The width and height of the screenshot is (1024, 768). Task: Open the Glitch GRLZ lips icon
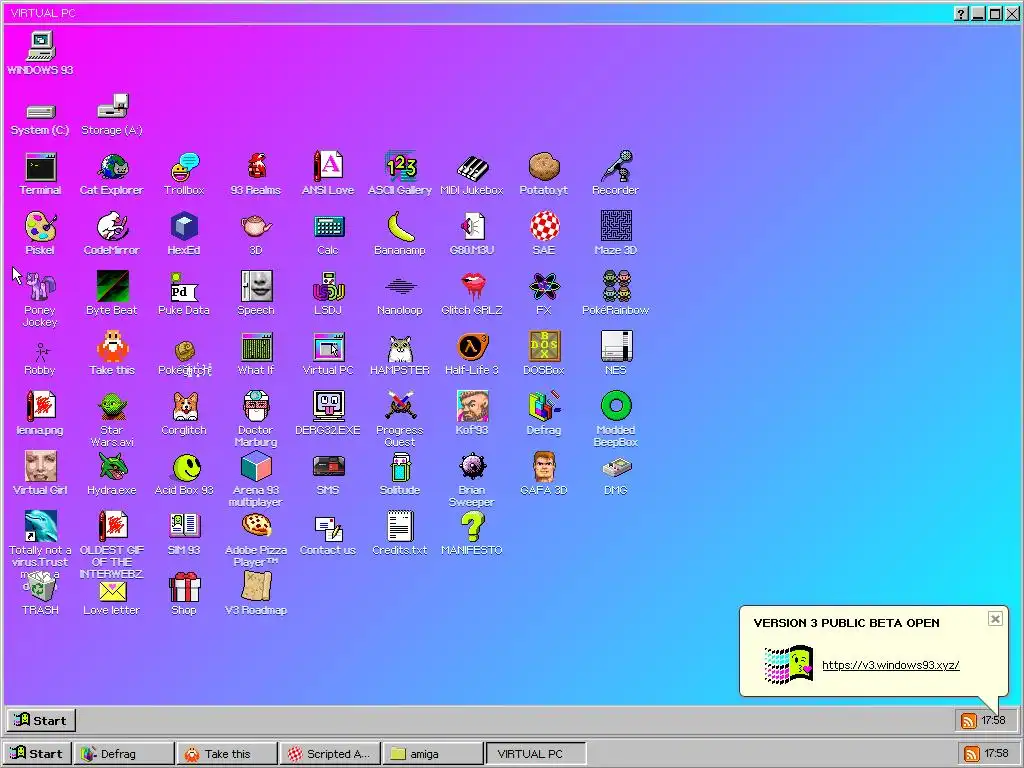point(472,293)
